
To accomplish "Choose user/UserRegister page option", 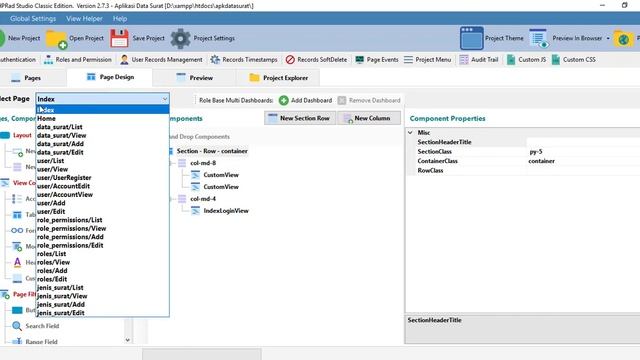I will [x=102, y=178].
